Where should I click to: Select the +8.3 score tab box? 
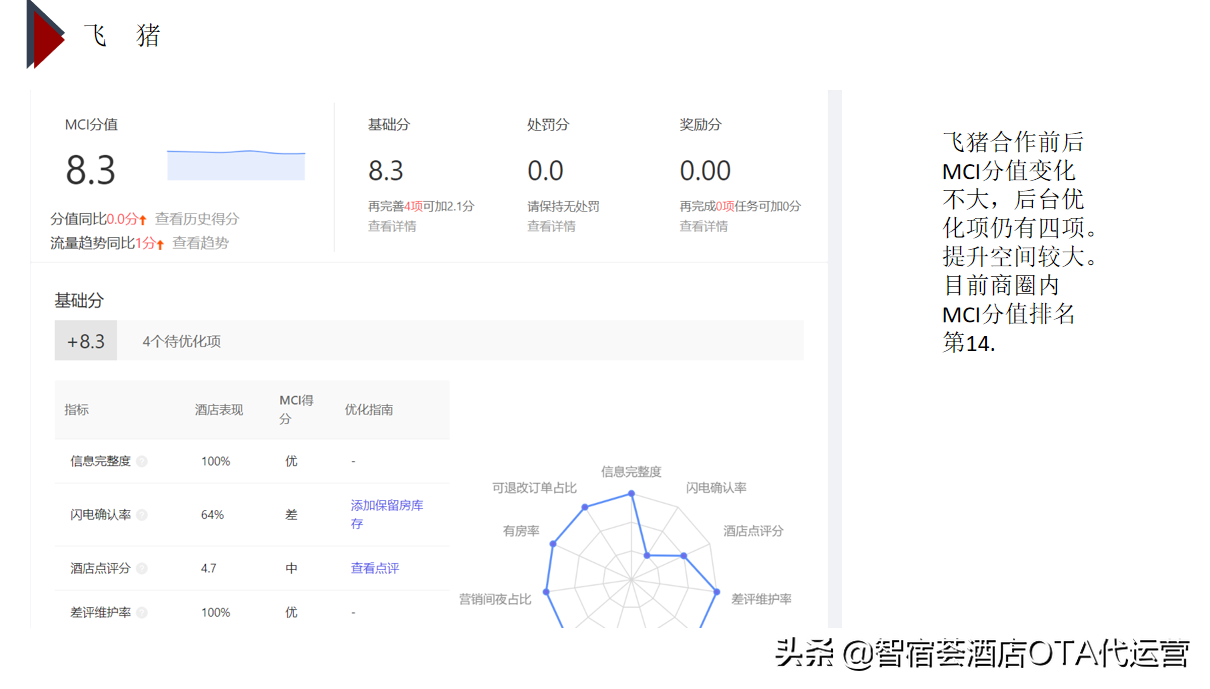click(86, 341)
